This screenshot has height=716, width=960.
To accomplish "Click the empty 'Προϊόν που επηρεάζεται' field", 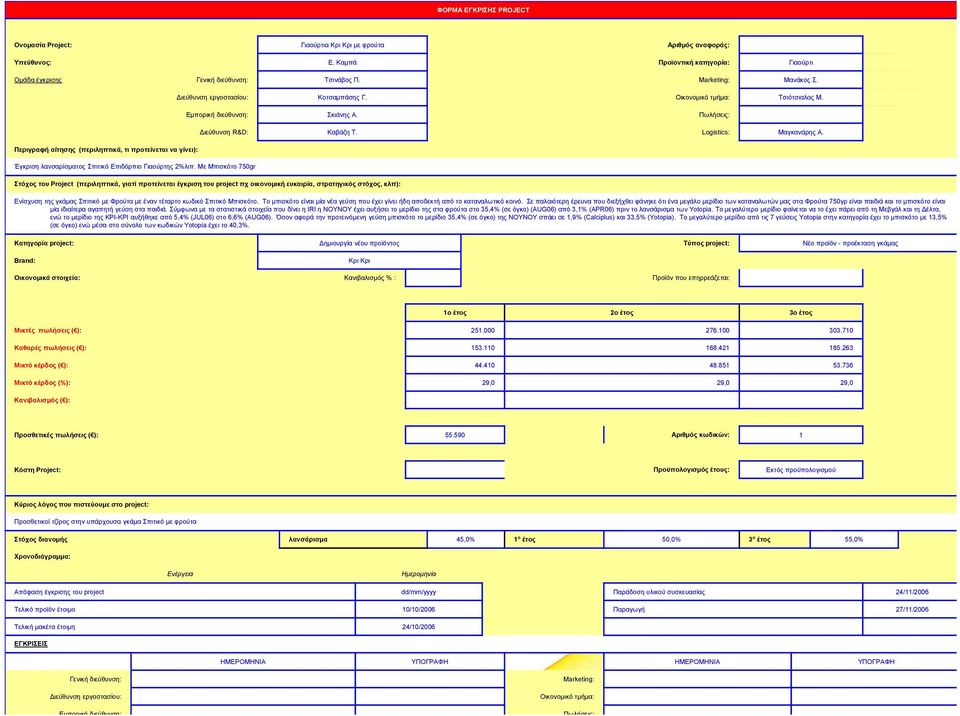I will pos(801,277).
